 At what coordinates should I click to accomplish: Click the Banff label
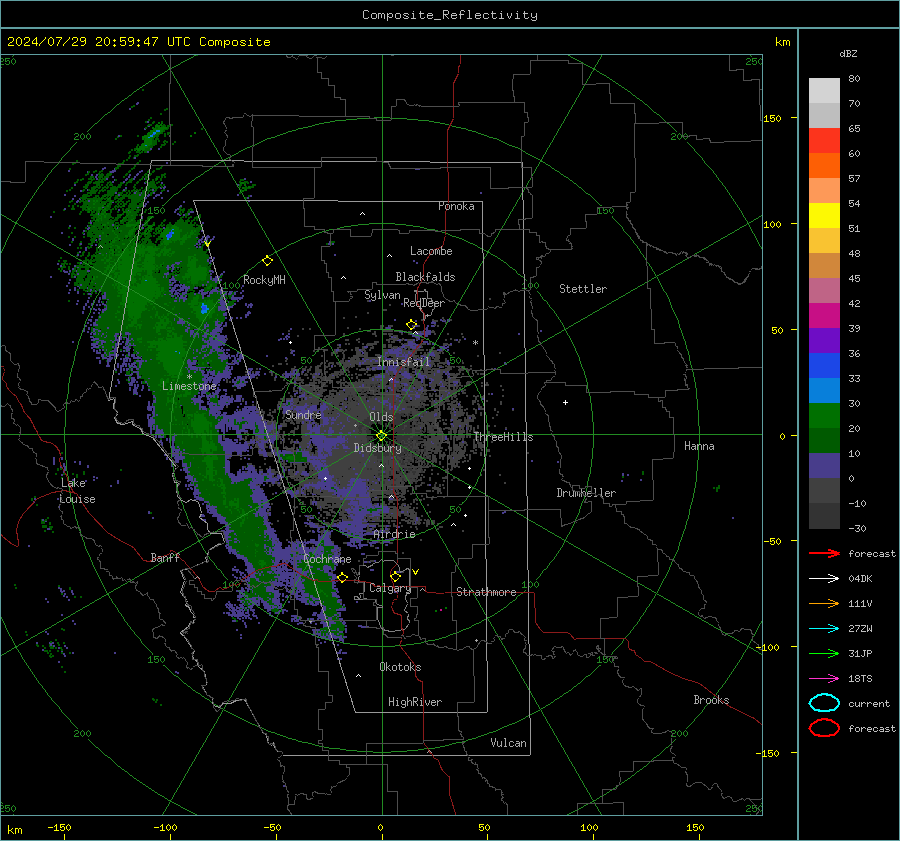(x=165, y=557)
